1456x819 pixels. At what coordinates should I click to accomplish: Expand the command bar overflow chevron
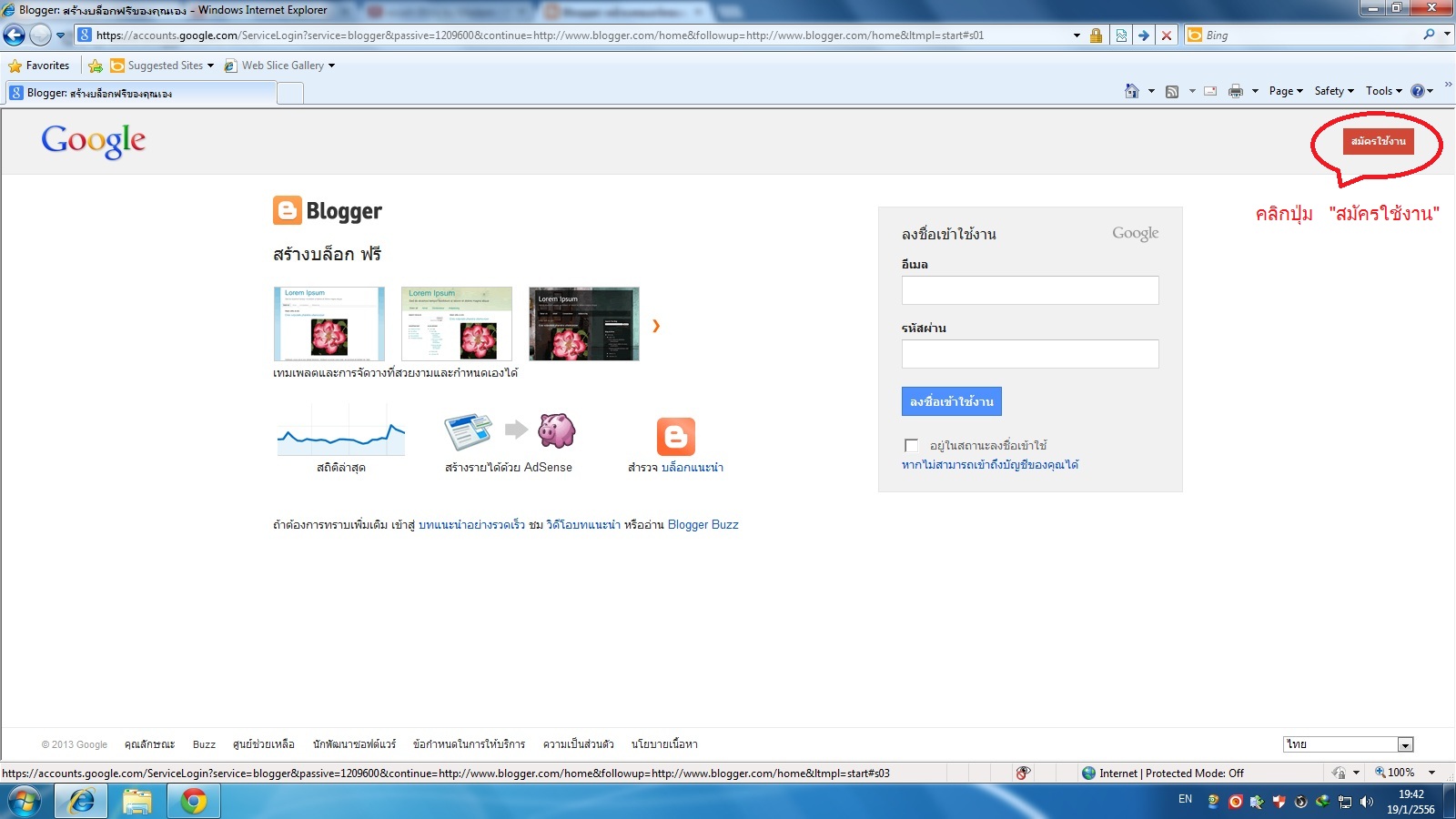(1448, 85)
